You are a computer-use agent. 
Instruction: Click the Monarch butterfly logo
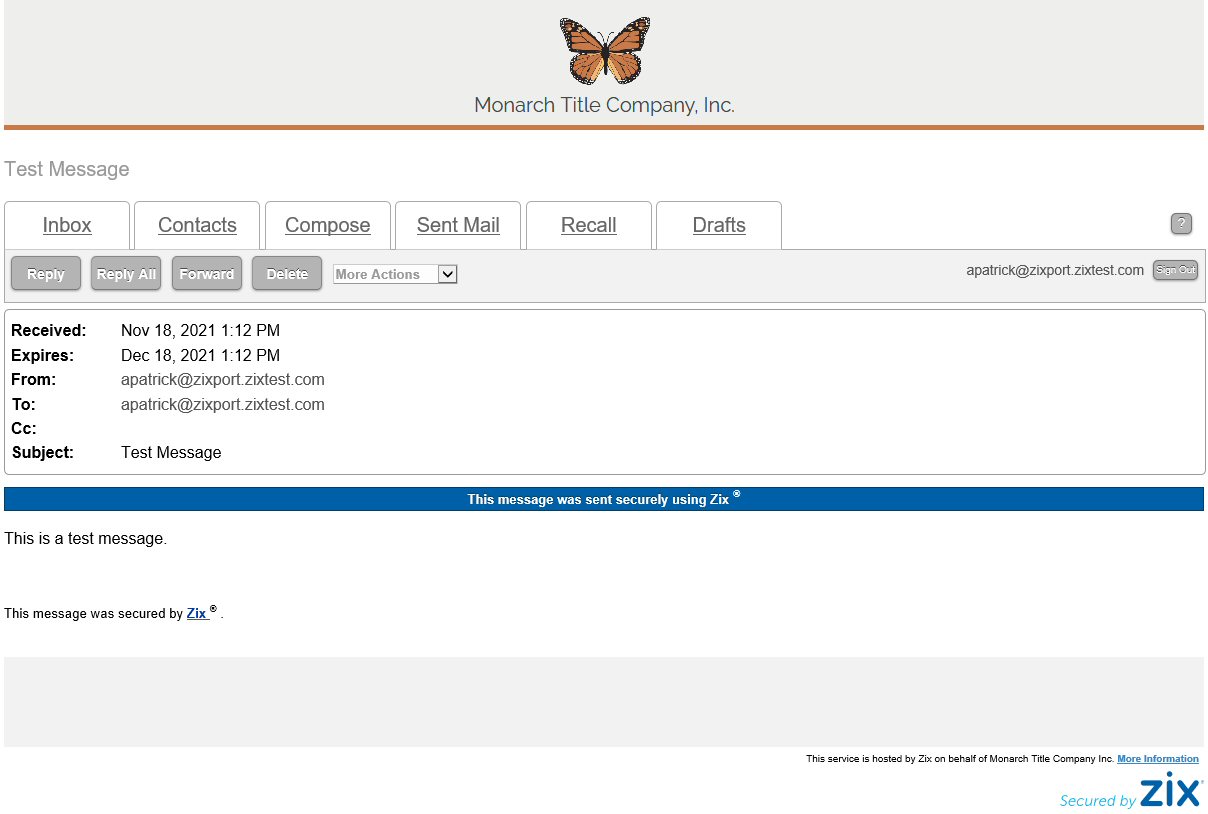605,50
